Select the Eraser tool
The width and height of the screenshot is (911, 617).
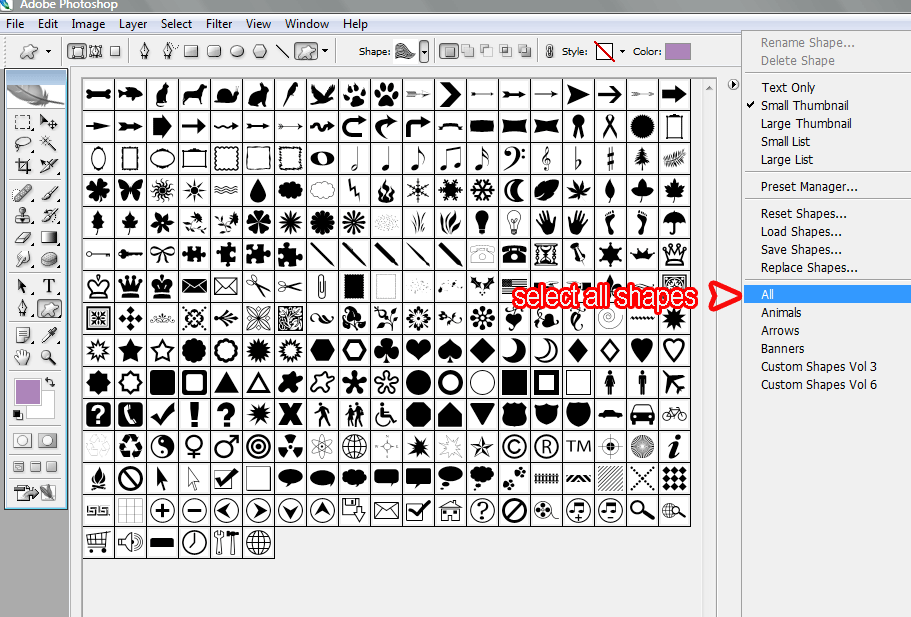(x=23, y=237)
